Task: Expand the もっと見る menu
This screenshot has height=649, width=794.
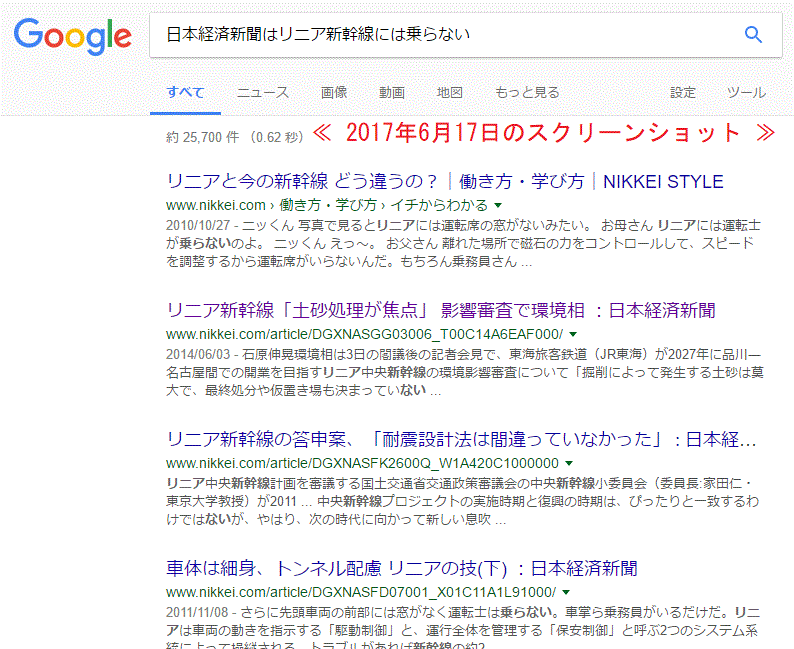Action: coord(527,93)
